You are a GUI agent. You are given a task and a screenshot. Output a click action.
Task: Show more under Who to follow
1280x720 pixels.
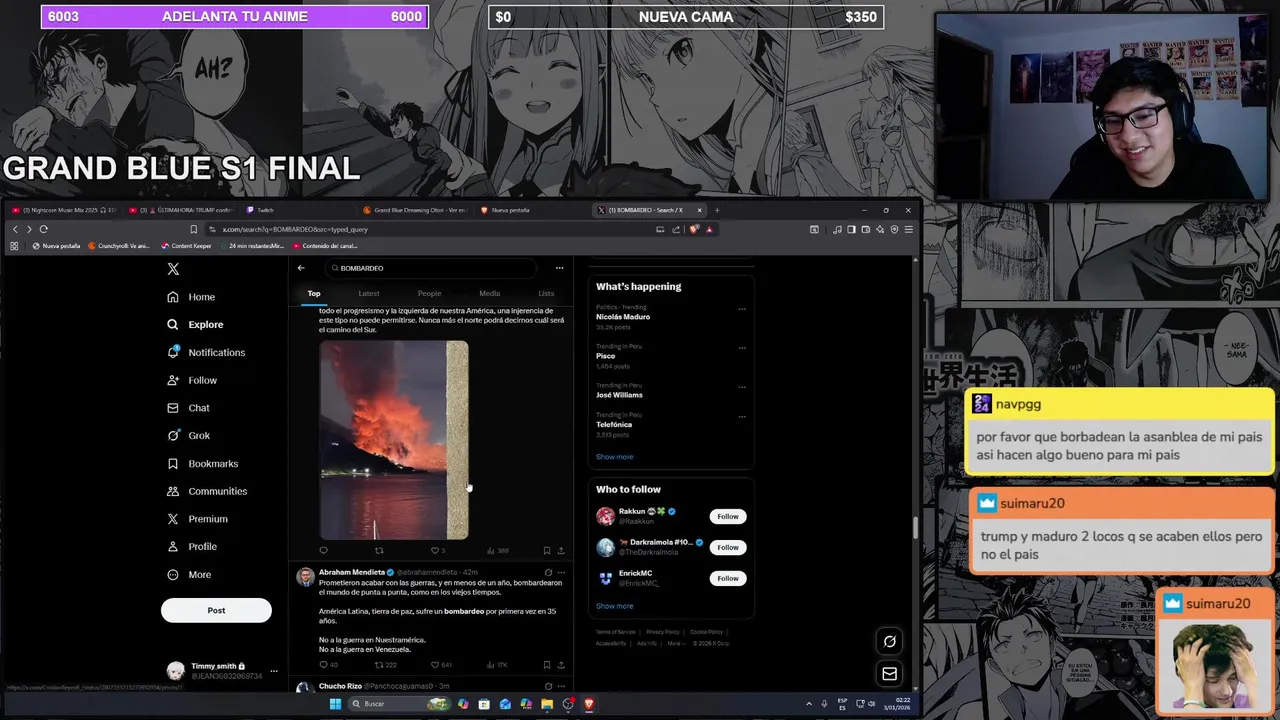(x=614, y=606)
